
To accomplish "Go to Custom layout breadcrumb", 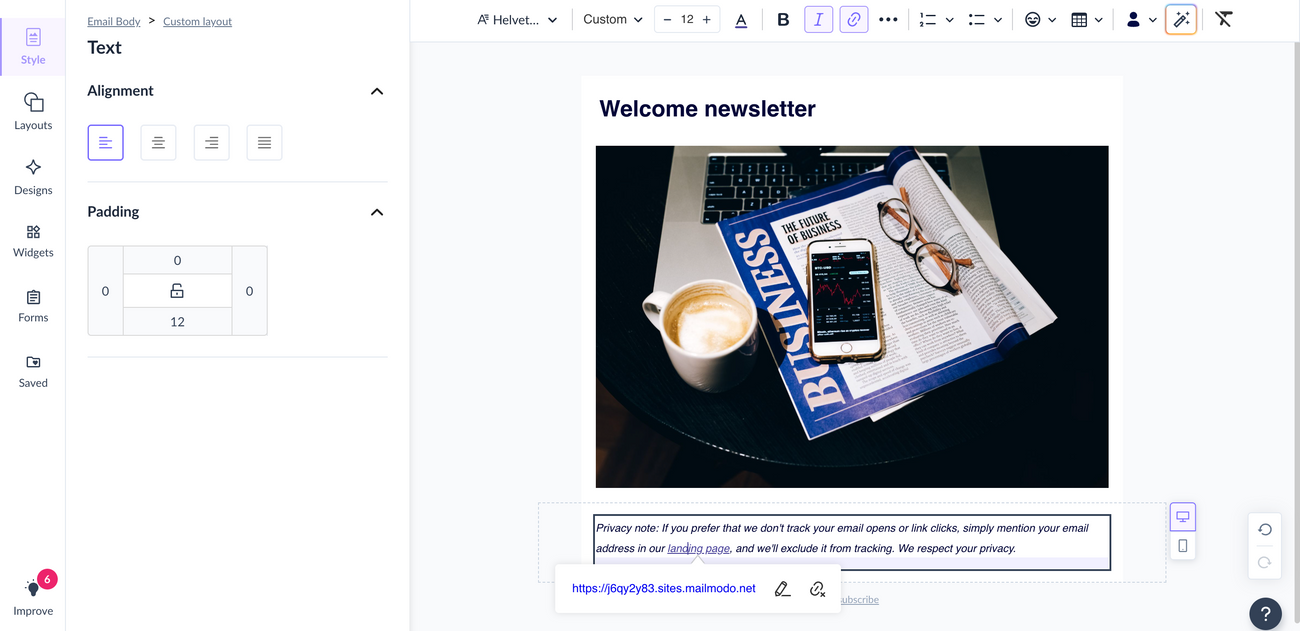I will 197,21.
